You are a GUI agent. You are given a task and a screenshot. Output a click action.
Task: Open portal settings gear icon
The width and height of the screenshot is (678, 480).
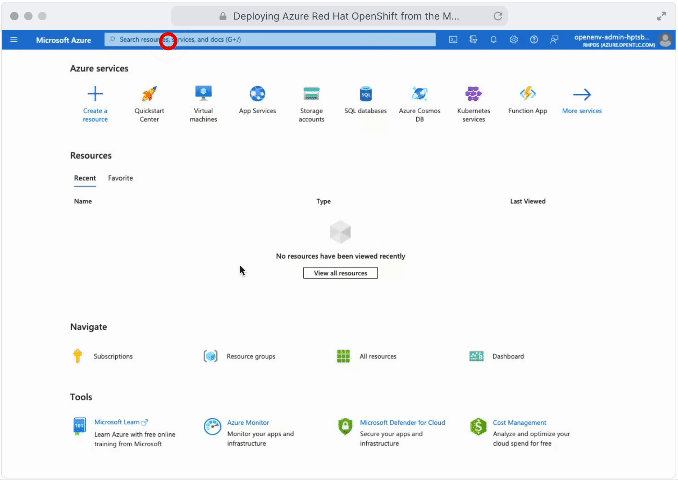tap(513, 40)
